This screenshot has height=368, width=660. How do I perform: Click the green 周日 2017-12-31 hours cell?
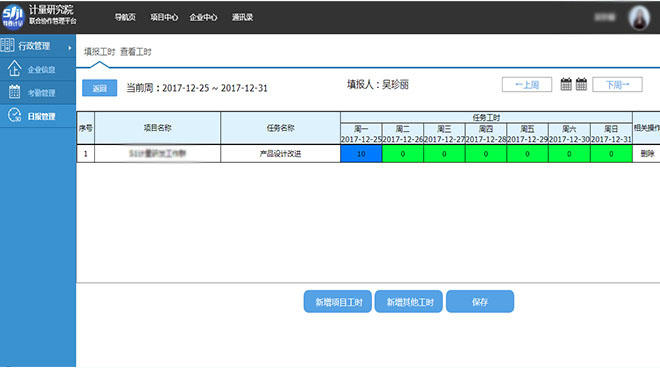coord(611,154)
